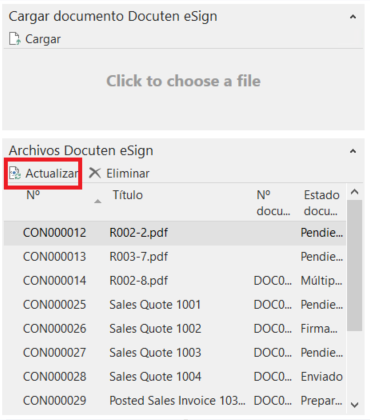Click the Sales Quote 1001 title
This screenshot has height=420, width=370.
click(x=155, y=305)
